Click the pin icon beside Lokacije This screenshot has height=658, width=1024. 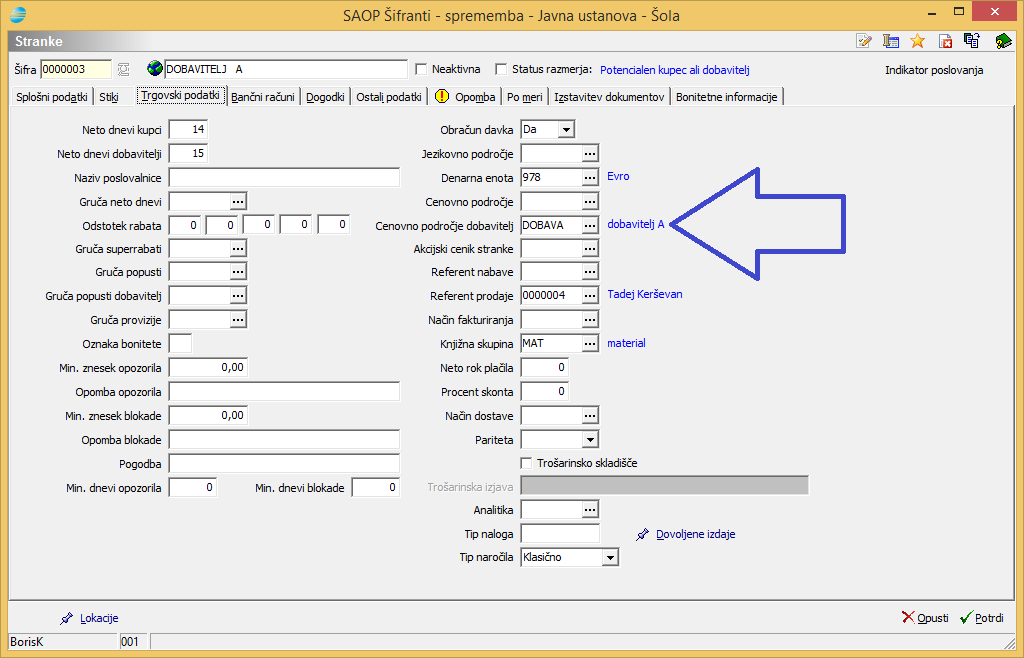click(67, 618)
